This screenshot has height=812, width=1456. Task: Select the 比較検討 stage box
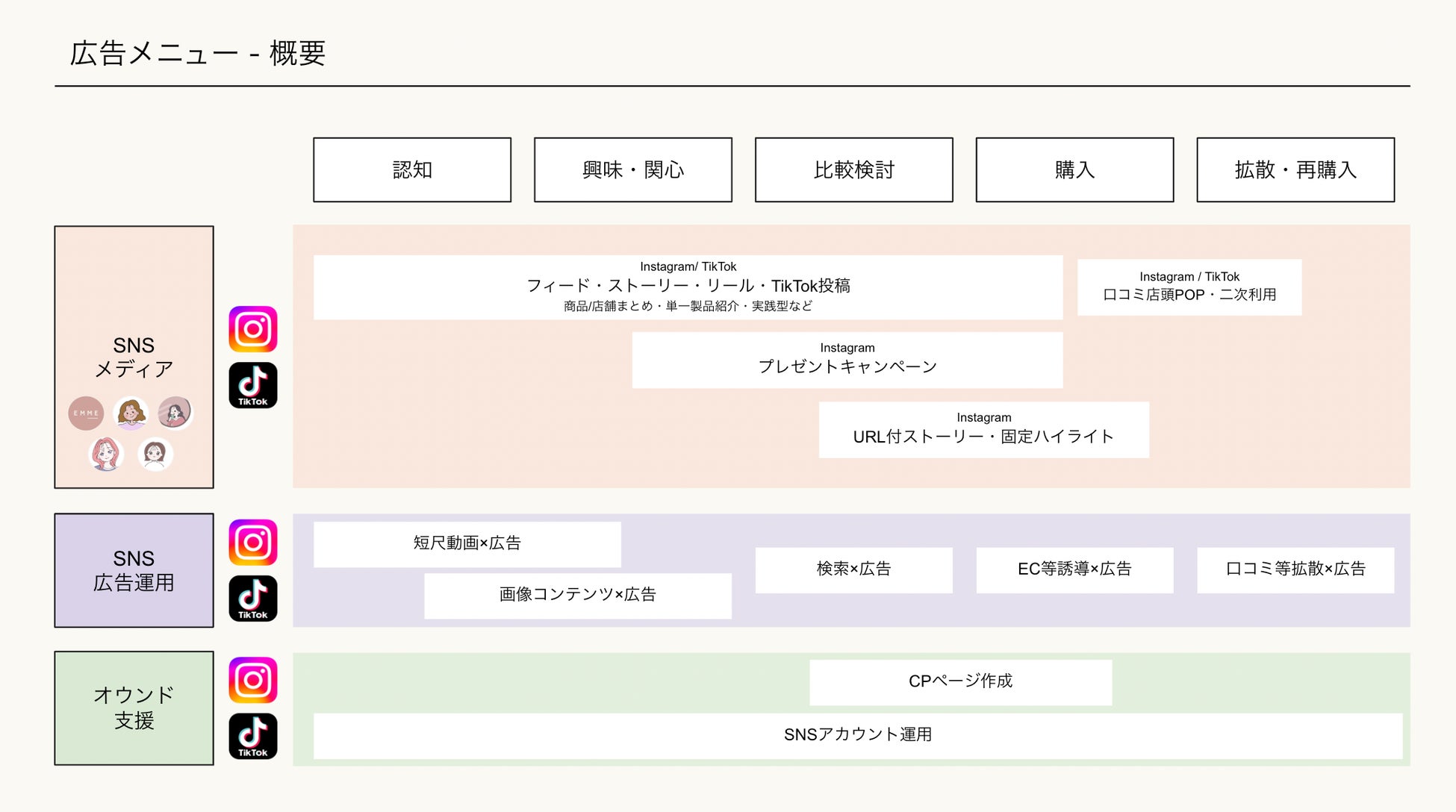[853, 169]
